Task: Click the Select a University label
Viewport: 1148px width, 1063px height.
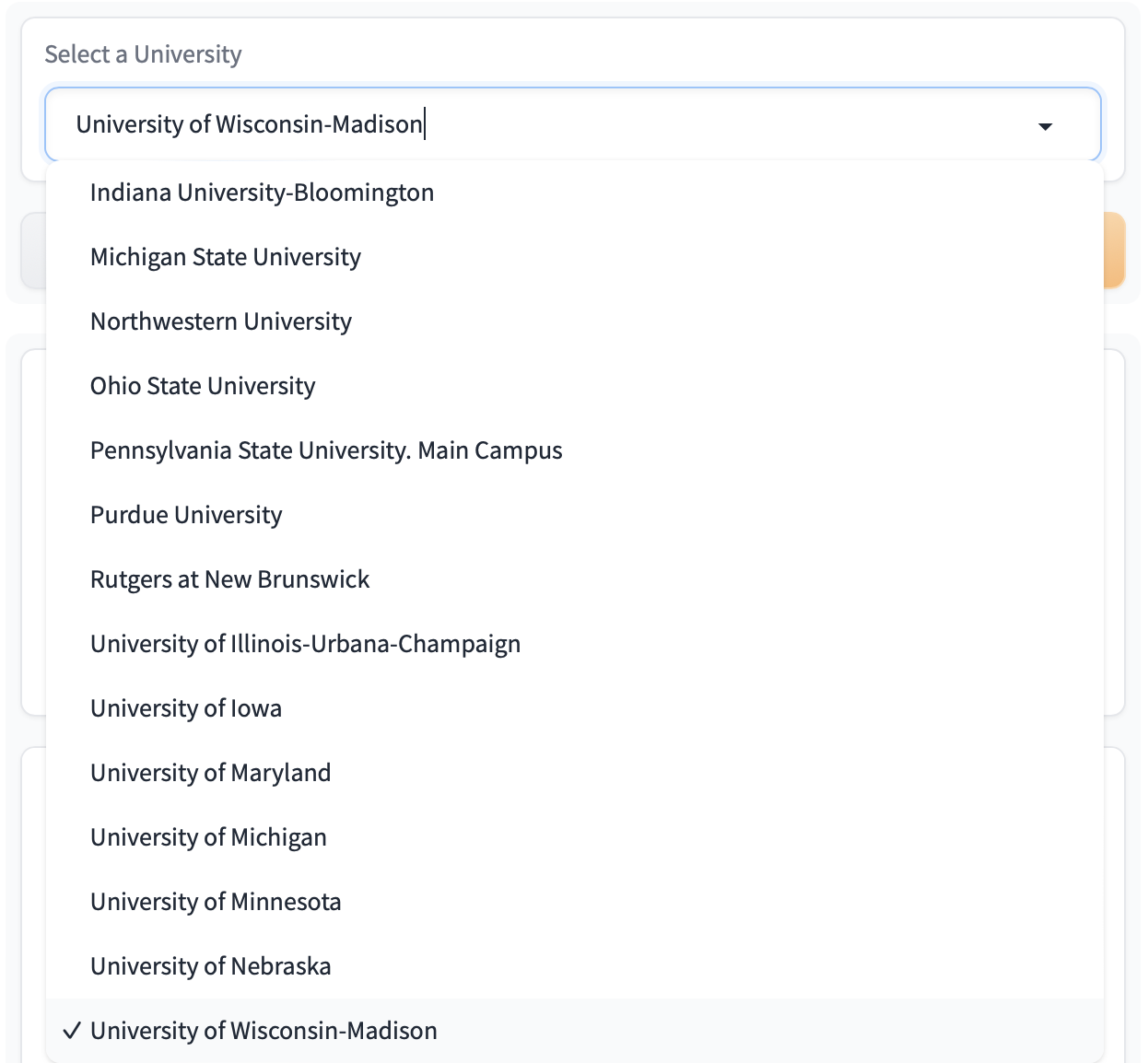Action: tap(143, 54)
